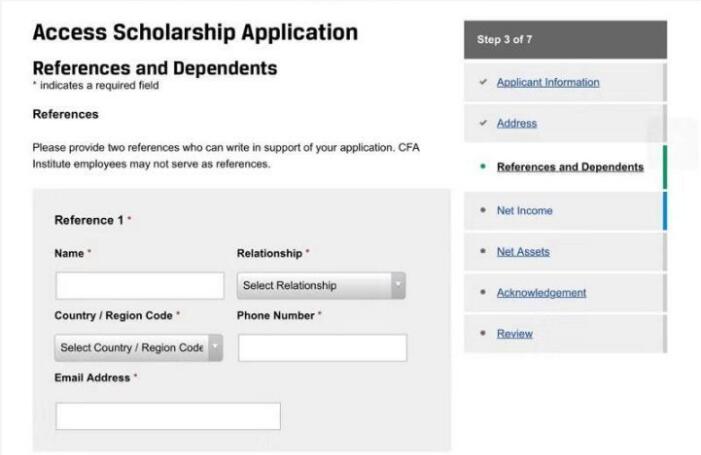Image resolution: width=701 pixels, height=455 pixels.
Task: Click the Reference 1 Name field
Action: tap(140, 286)
